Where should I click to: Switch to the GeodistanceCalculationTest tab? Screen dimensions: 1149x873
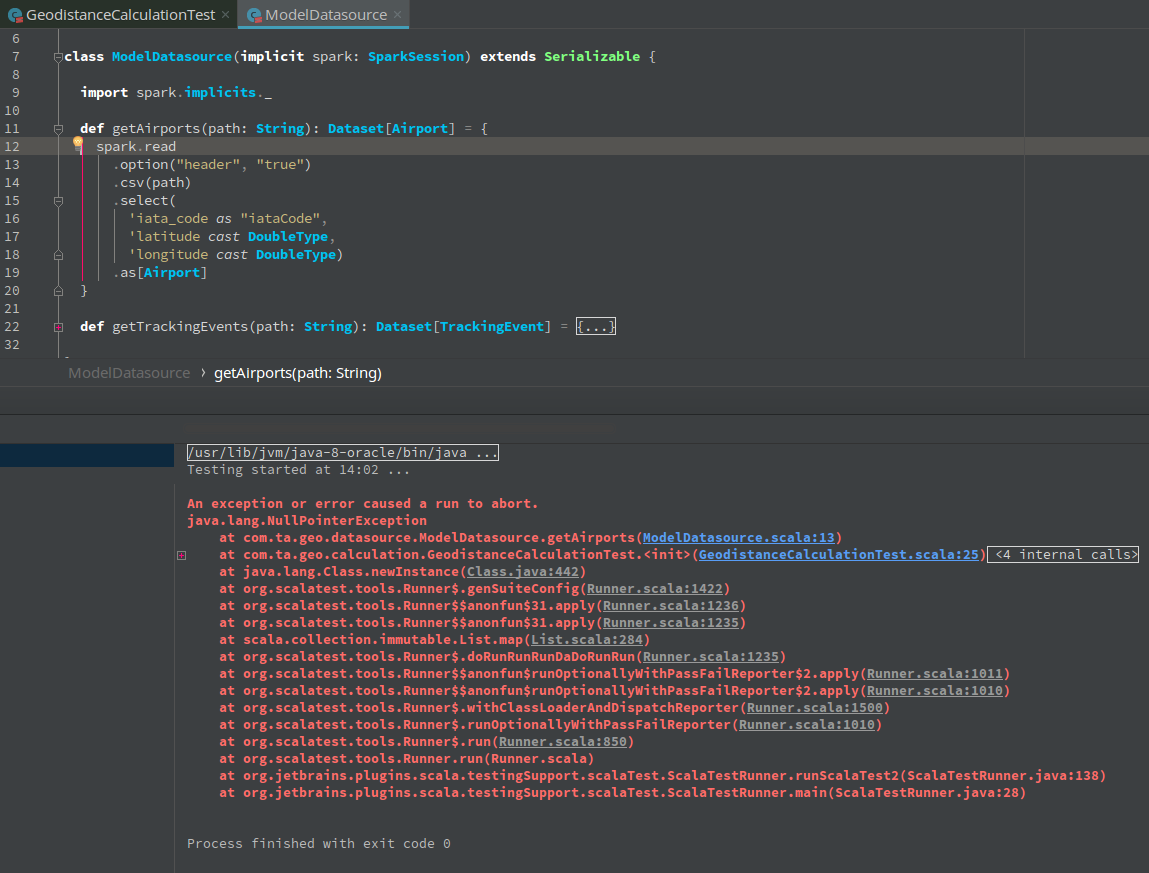coord(121,15)
